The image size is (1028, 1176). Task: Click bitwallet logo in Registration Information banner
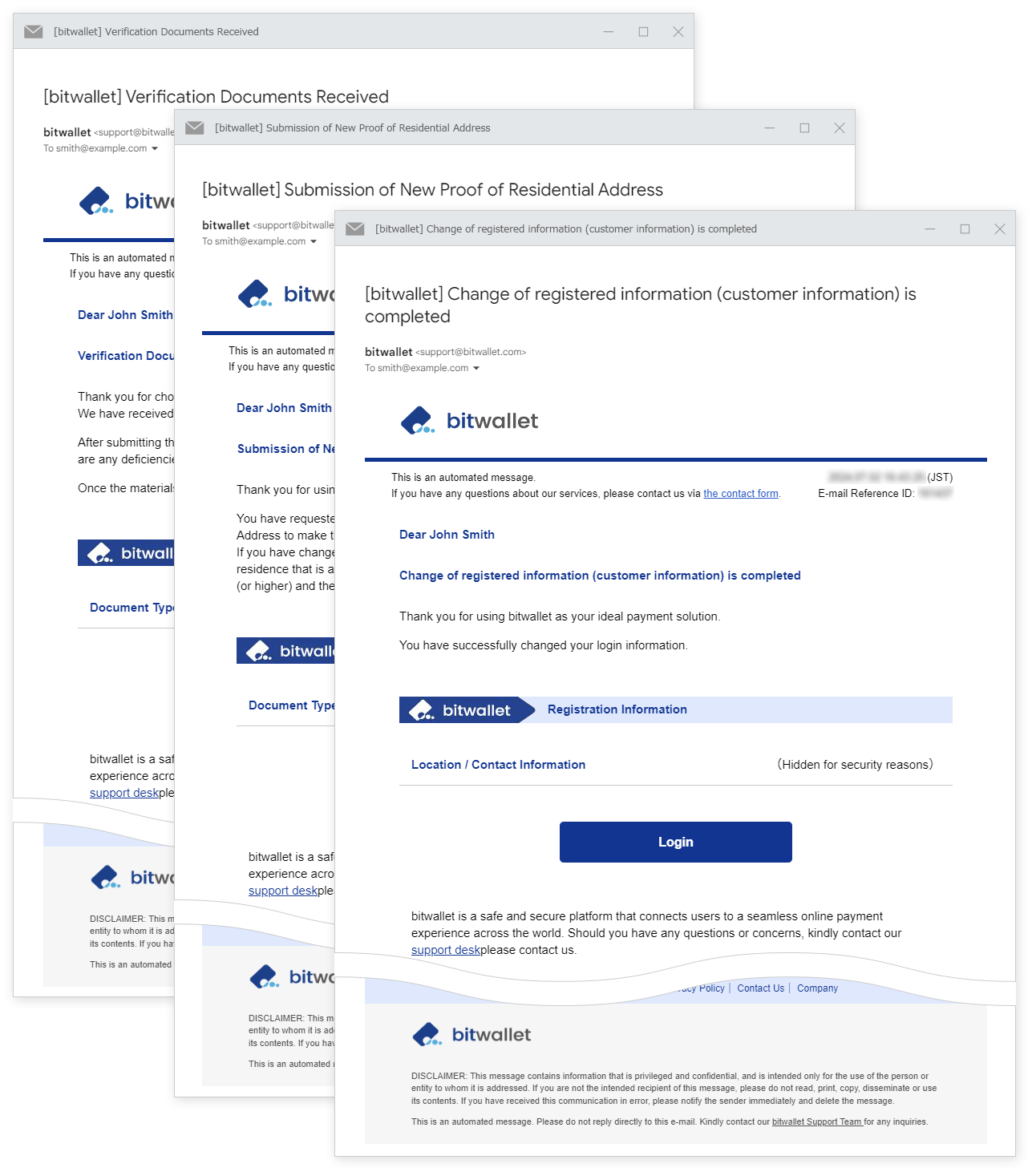point(460,710)
